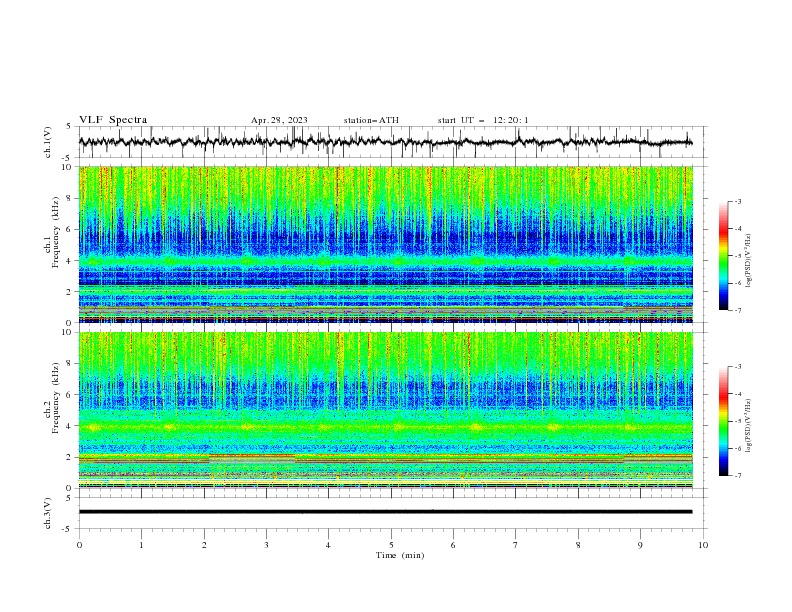Click the ch.2 PSD color scale bar
The width and height of the screenshot is (792, 612).
coord(723,421)
